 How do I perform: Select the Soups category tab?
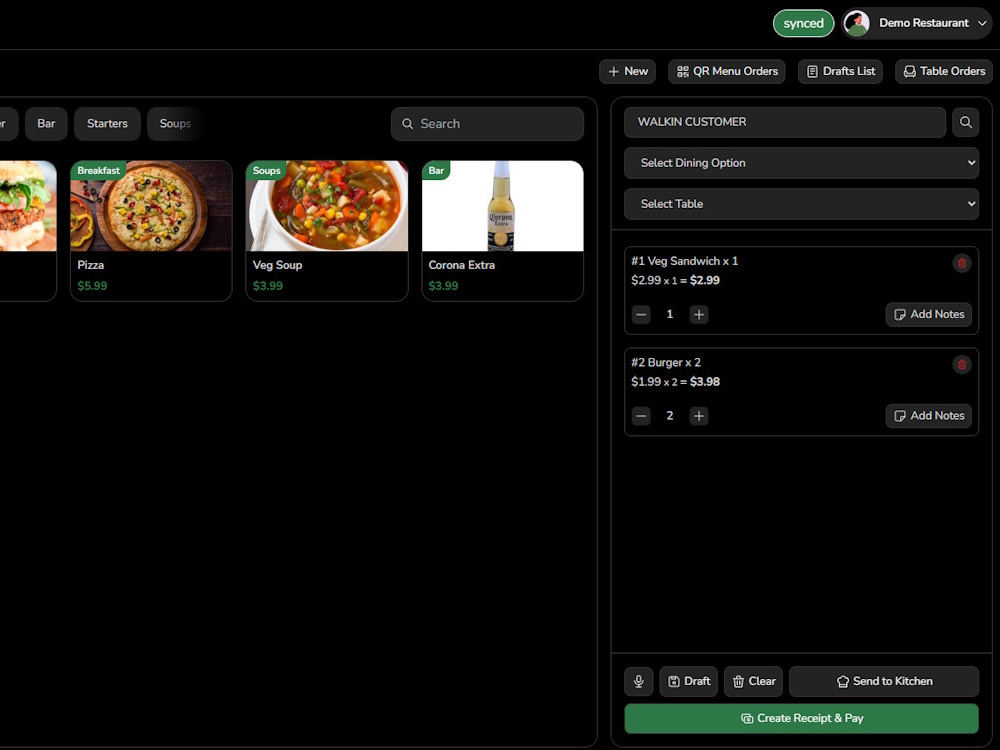175,124
